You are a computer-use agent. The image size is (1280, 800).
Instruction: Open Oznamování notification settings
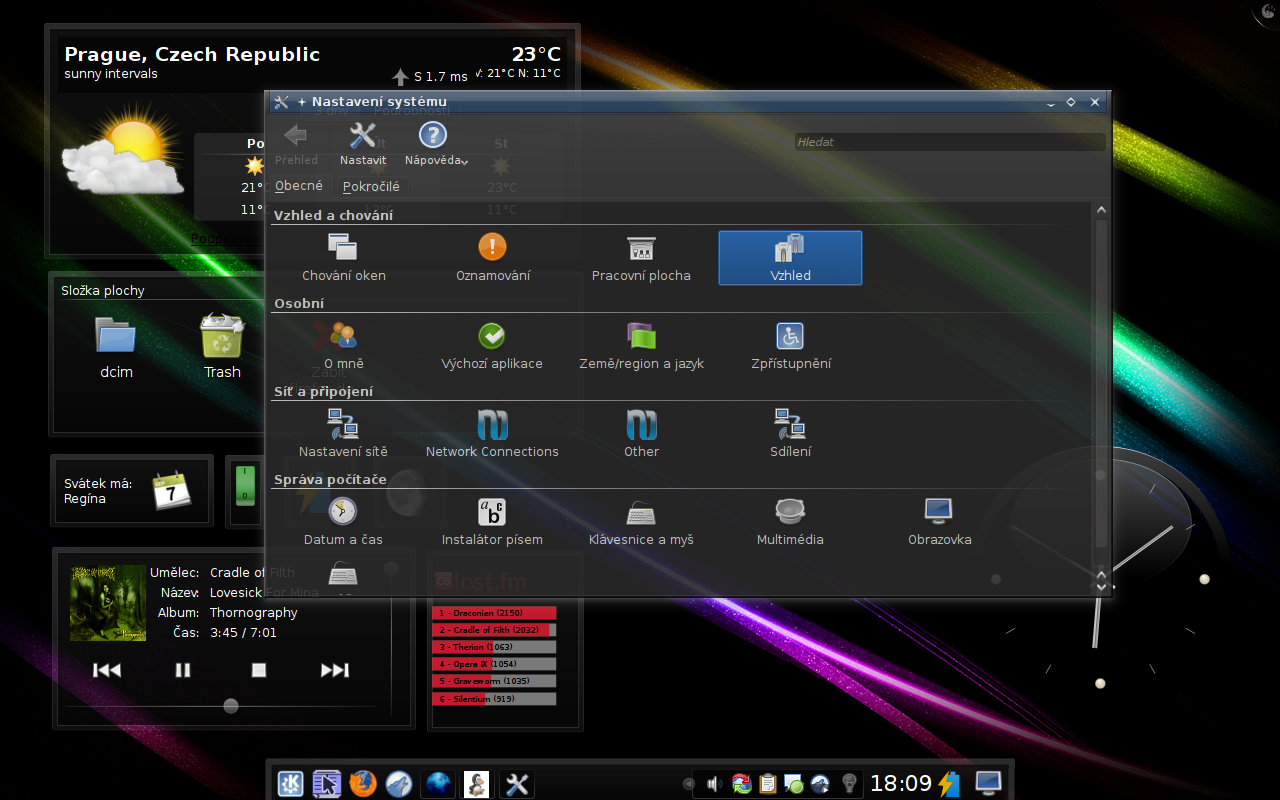pos(492,258)
